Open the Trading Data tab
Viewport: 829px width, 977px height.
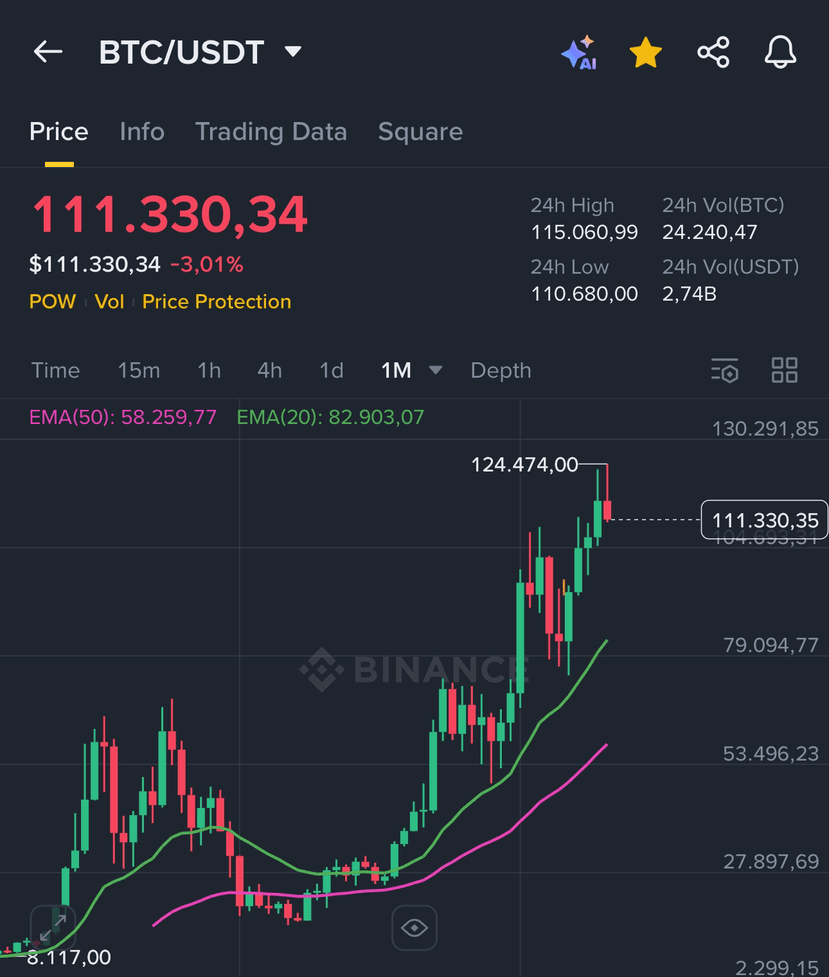pos(271,132)
